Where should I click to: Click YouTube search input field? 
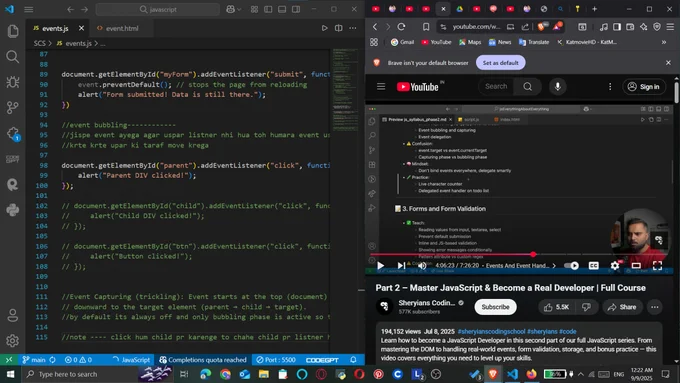(x=496, y=87)
